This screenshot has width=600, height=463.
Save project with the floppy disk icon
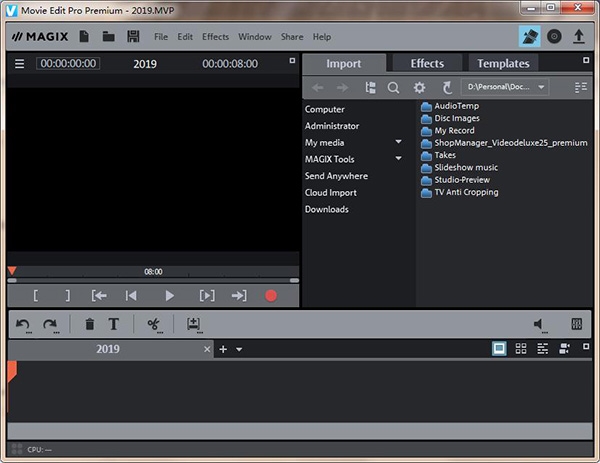133,37
